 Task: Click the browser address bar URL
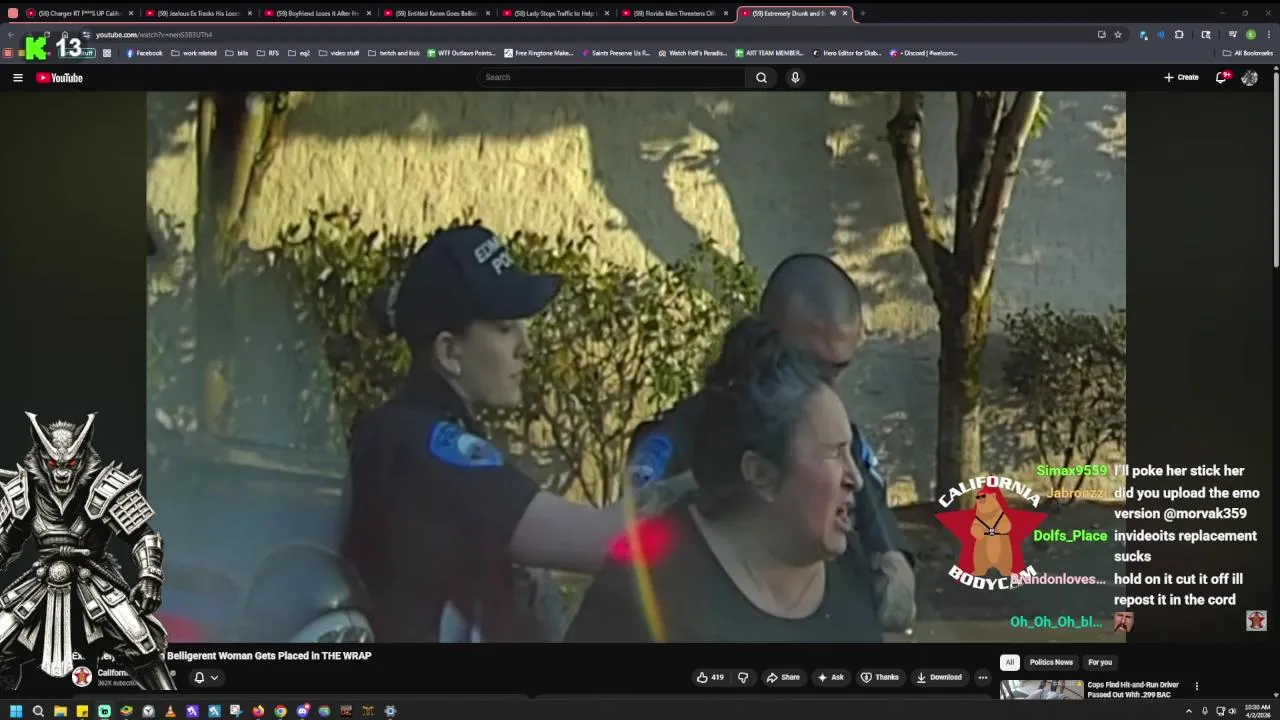click(154, 35)
